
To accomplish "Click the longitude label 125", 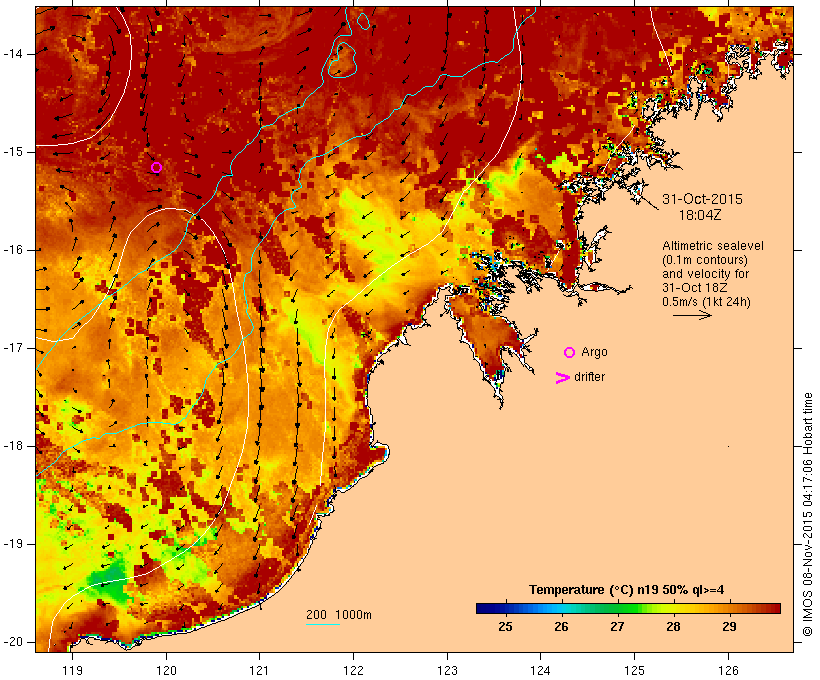I will [634, 671].
